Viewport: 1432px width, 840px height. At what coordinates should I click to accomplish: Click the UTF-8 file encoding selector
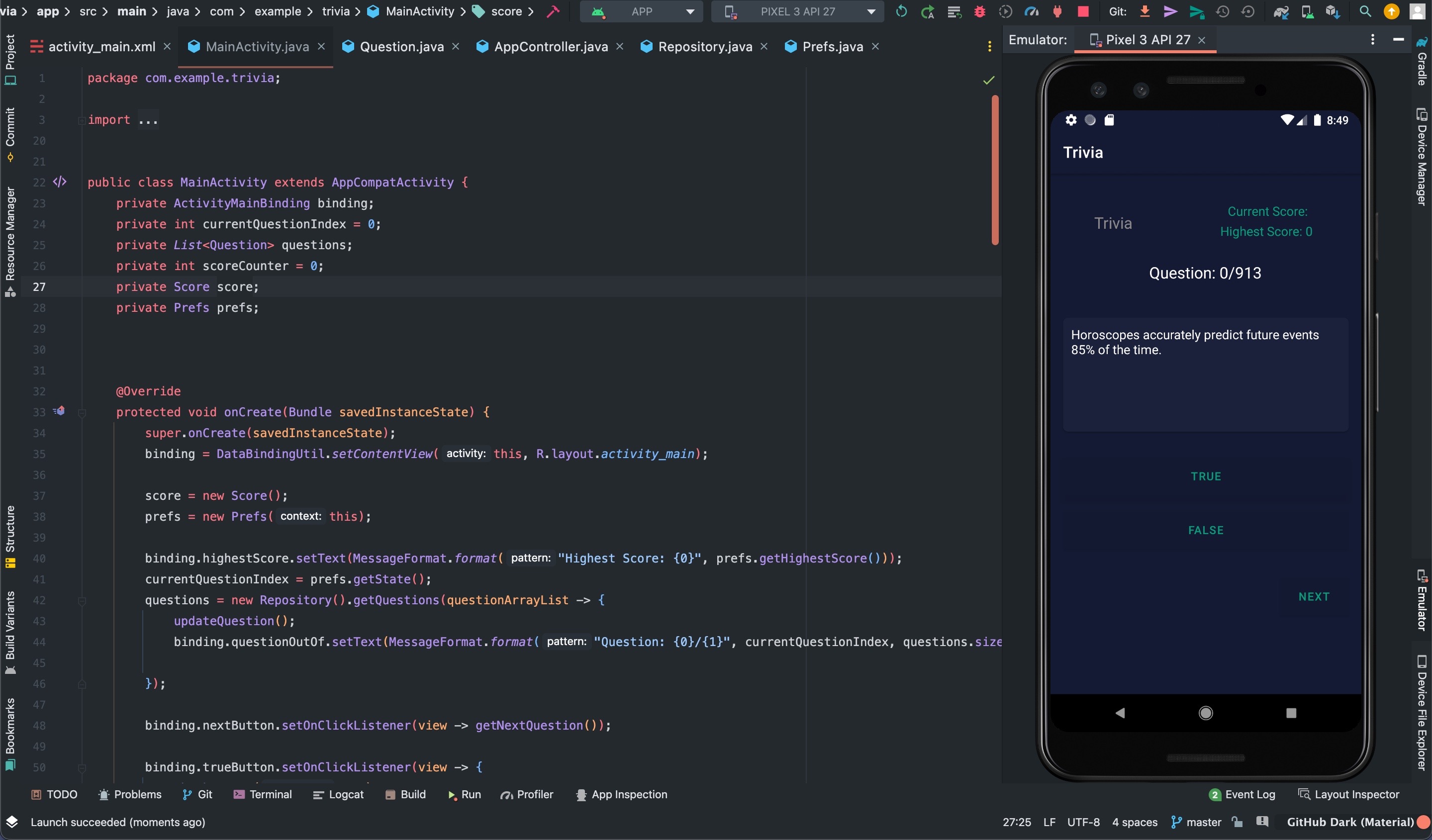(x=1083, y=823)
